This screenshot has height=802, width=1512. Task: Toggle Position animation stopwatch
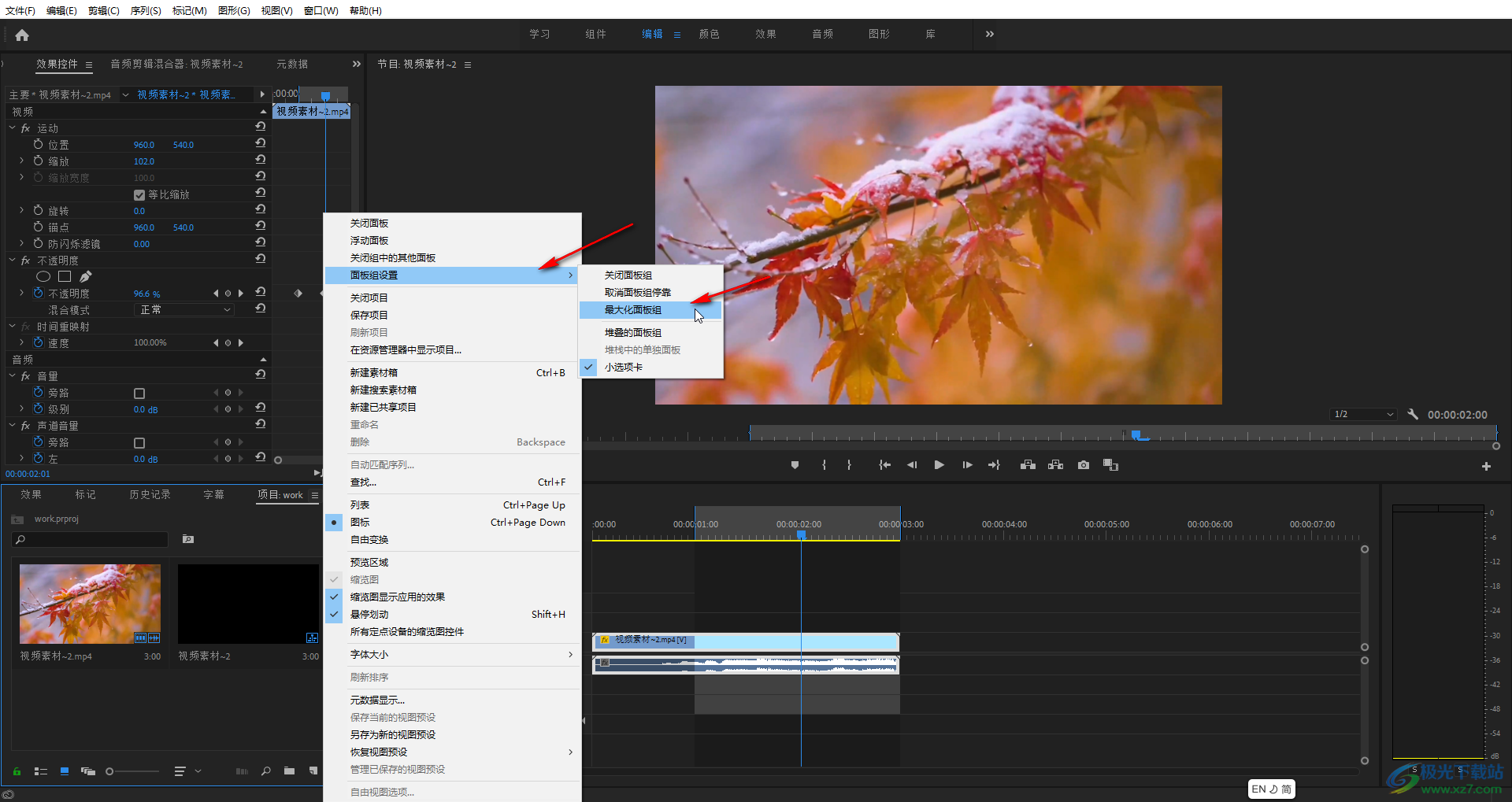[38, 145]
